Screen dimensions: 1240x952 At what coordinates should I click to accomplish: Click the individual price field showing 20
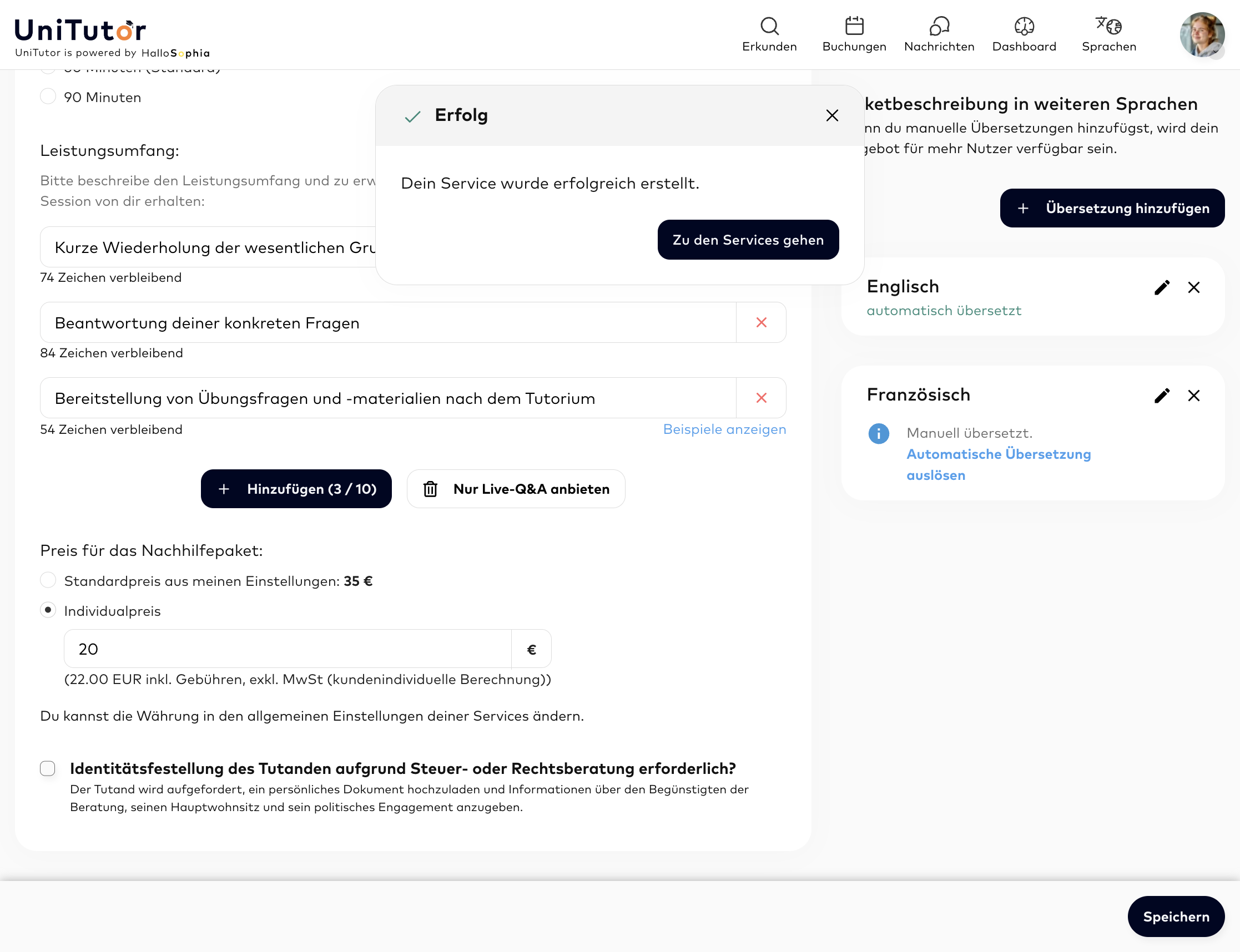(288, 649)
